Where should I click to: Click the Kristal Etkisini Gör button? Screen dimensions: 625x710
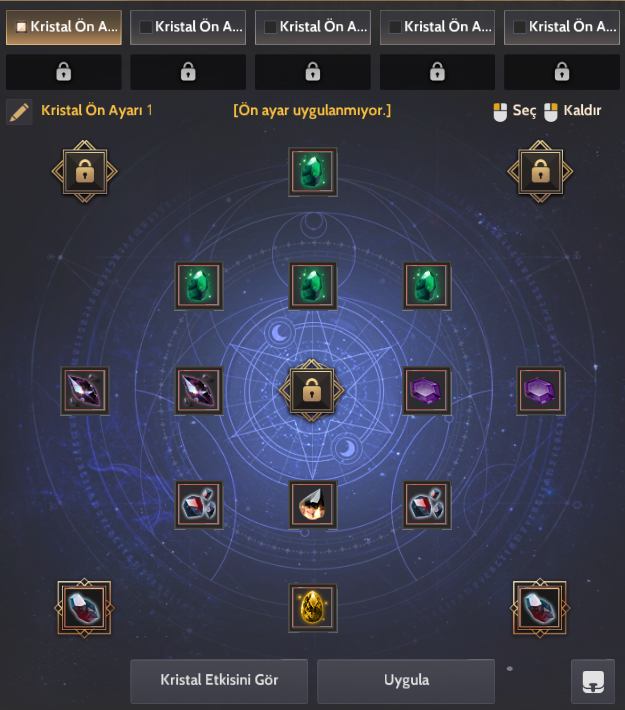[219, 681]
